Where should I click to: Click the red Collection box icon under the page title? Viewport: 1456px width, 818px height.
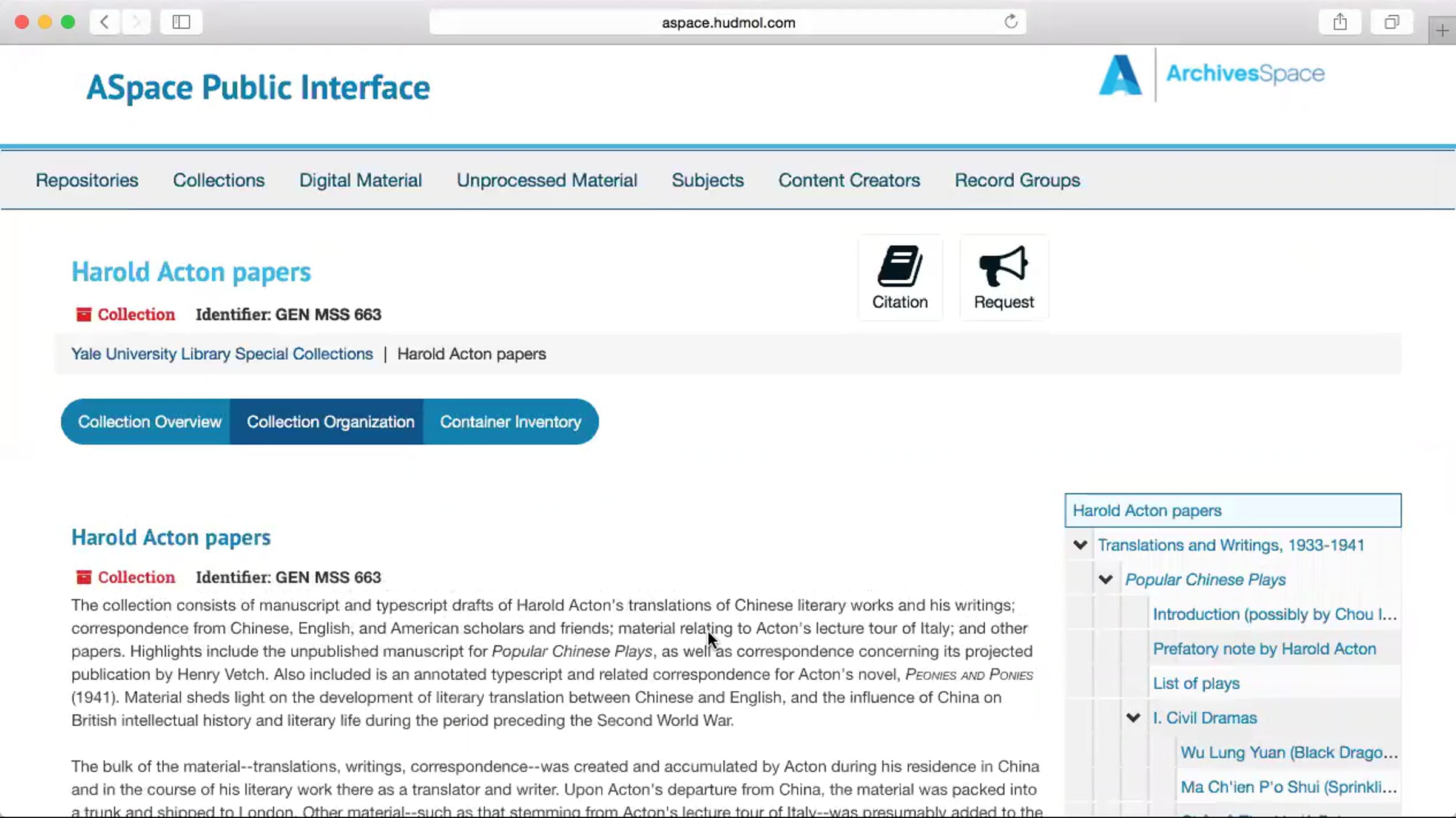coord(84,314)
